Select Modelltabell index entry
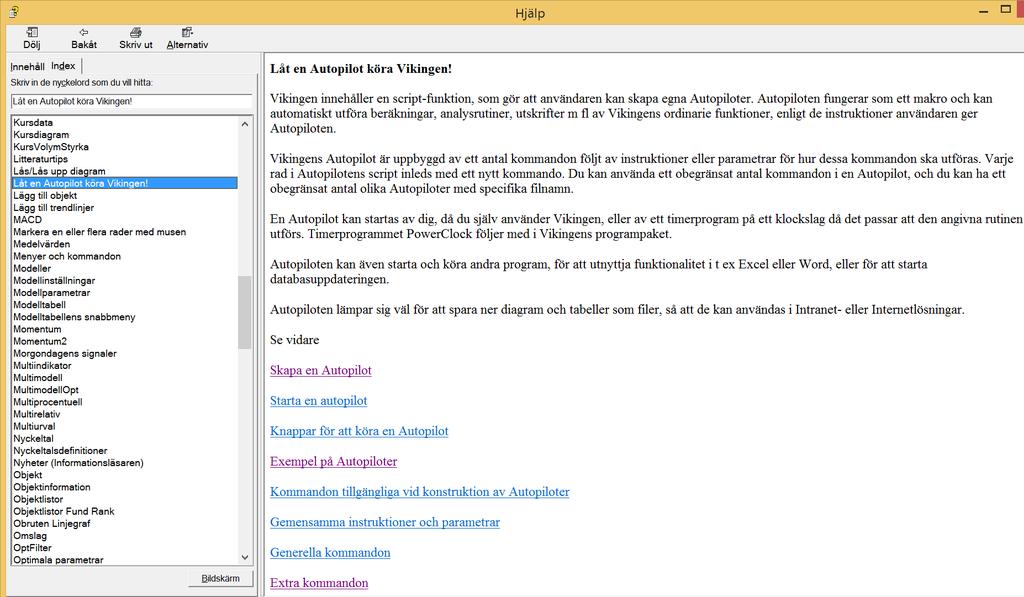Image resolution: width=1024 pixels, height=597 pixels. point(39,304)
